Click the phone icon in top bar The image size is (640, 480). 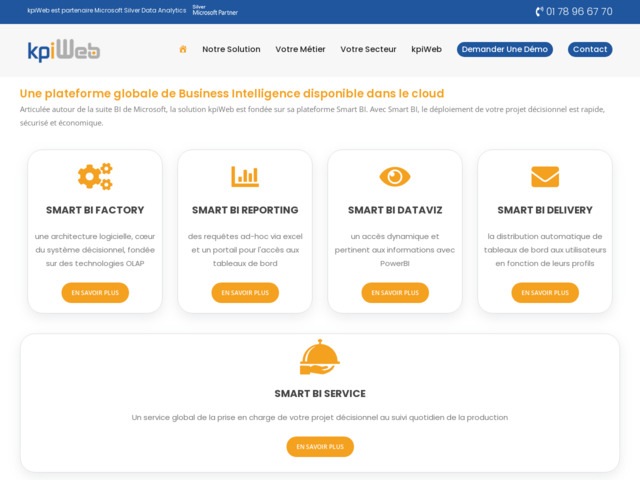[x=540, y=12]
